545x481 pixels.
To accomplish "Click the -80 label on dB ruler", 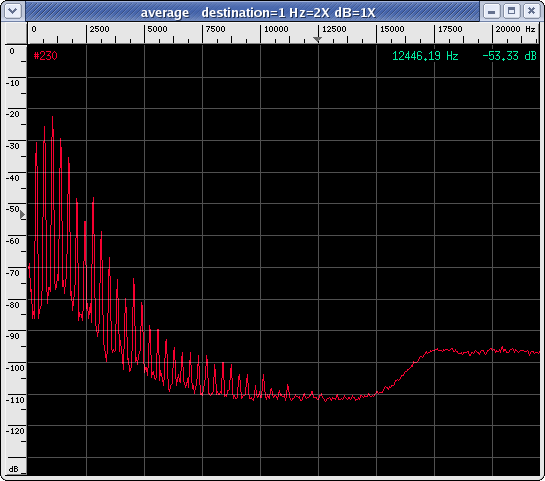I will pos(13,305).
